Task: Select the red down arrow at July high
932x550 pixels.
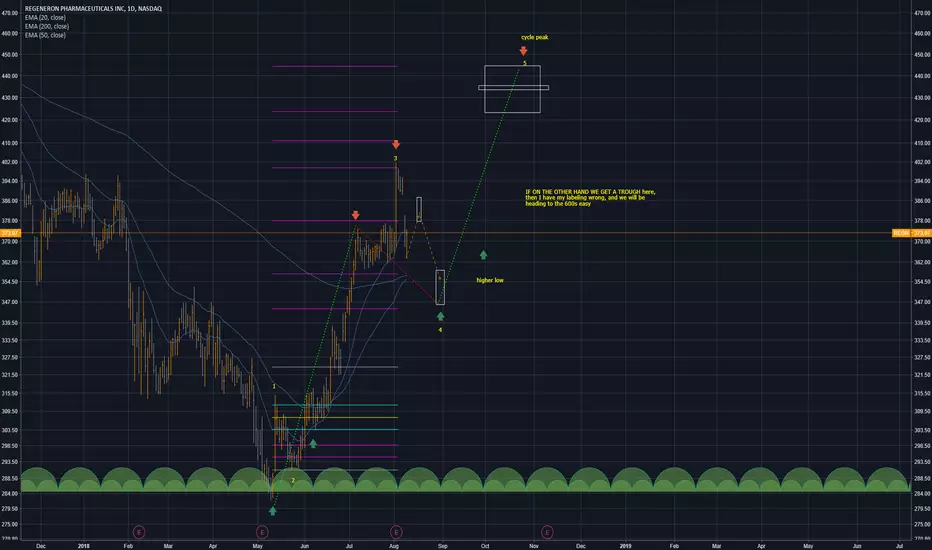Action: pos(355,215)
